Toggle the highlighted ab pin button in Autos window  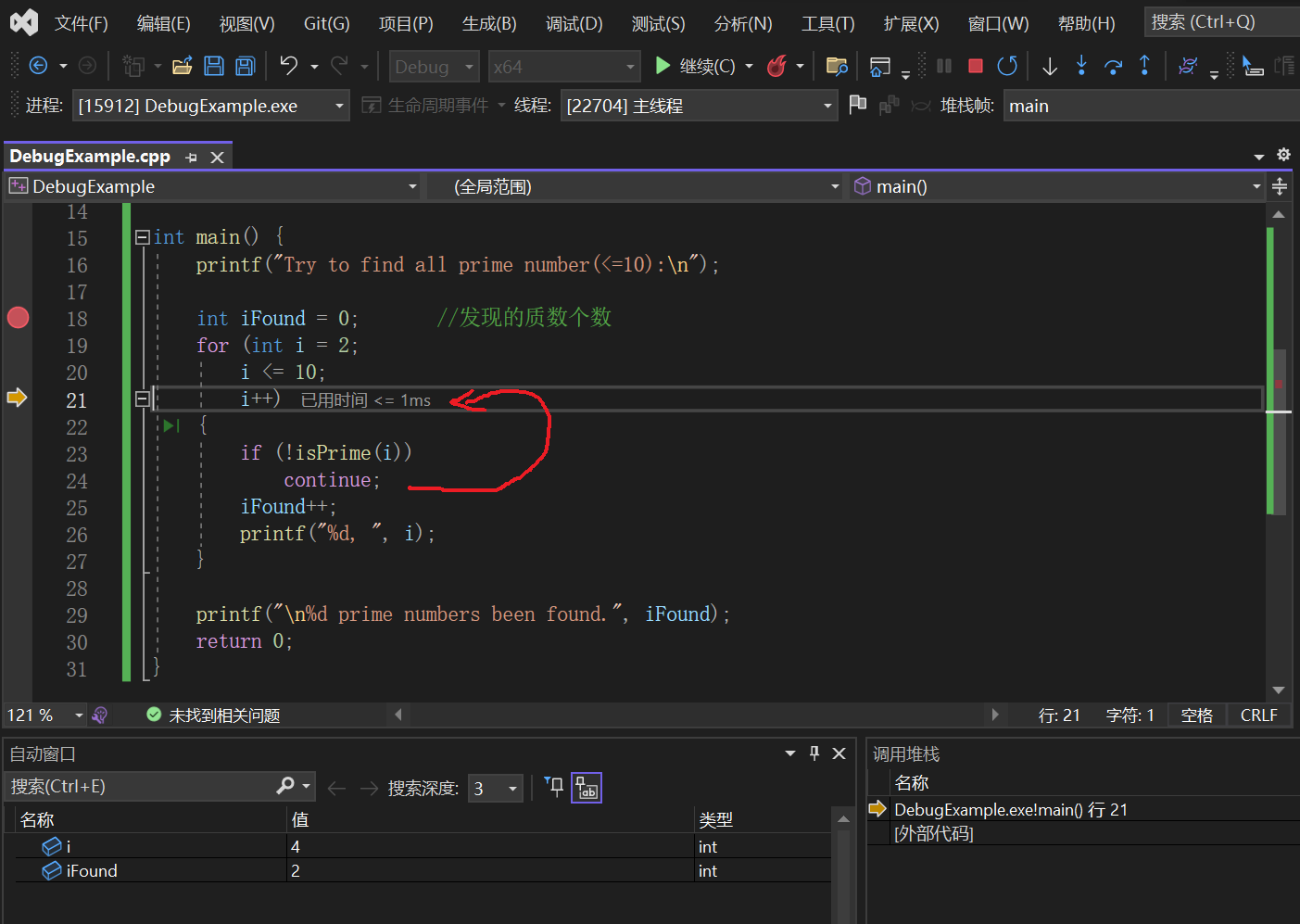coord(587,788)
